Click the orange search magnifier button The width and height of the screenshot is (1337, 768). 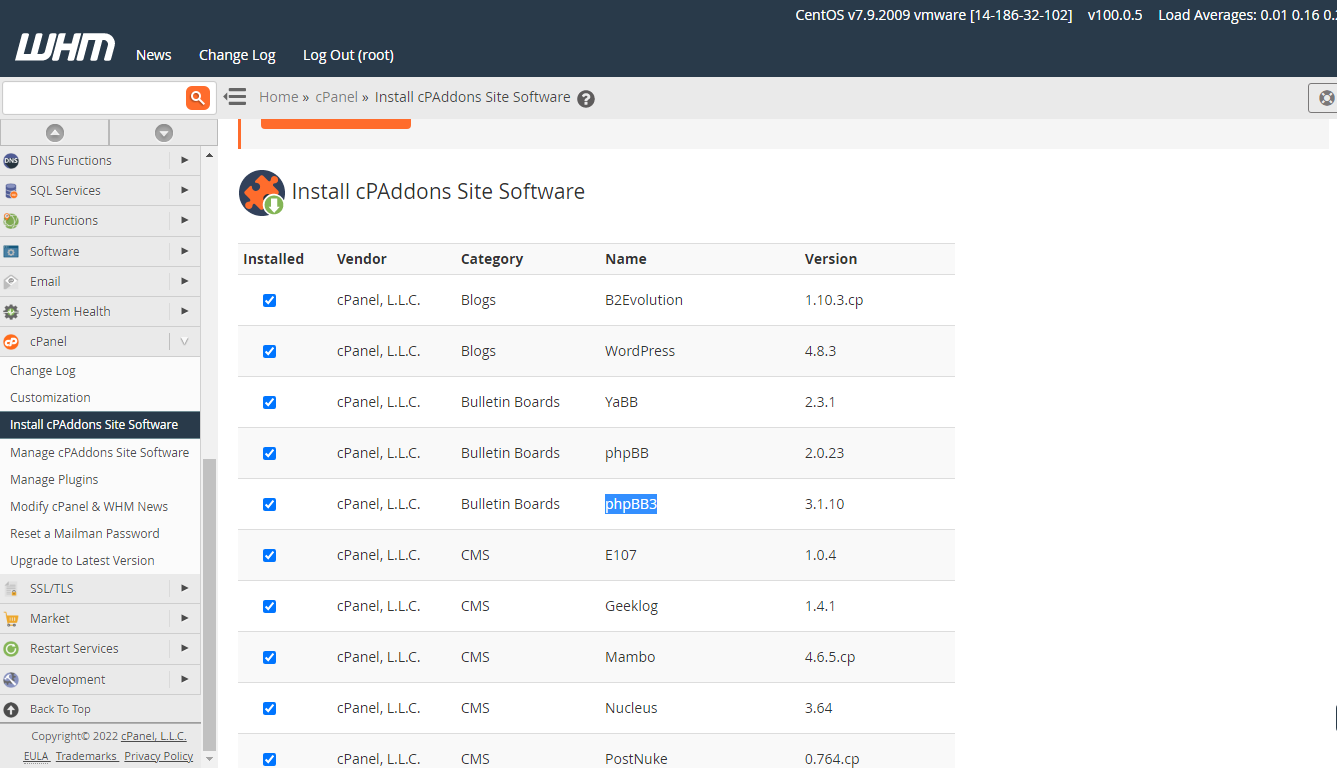point(198,97)
